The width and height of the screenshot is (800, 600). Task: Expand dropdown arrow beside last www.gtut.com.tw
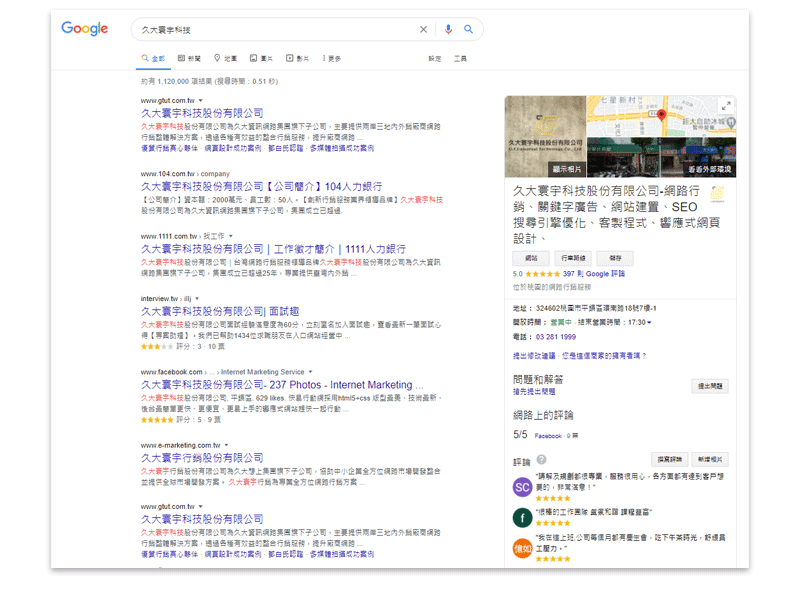pyautogui.click(x=201, y=507)
